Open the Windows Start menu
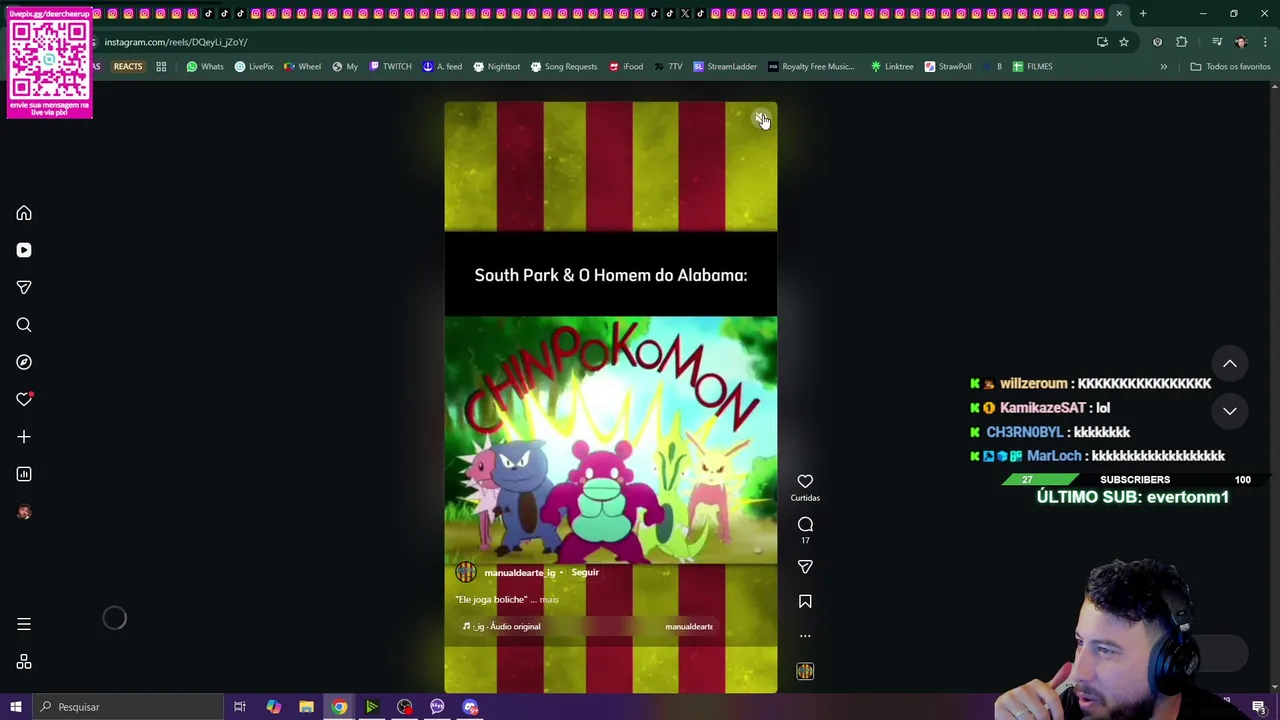Screen dimensions: 1280x720 (16, 707)
